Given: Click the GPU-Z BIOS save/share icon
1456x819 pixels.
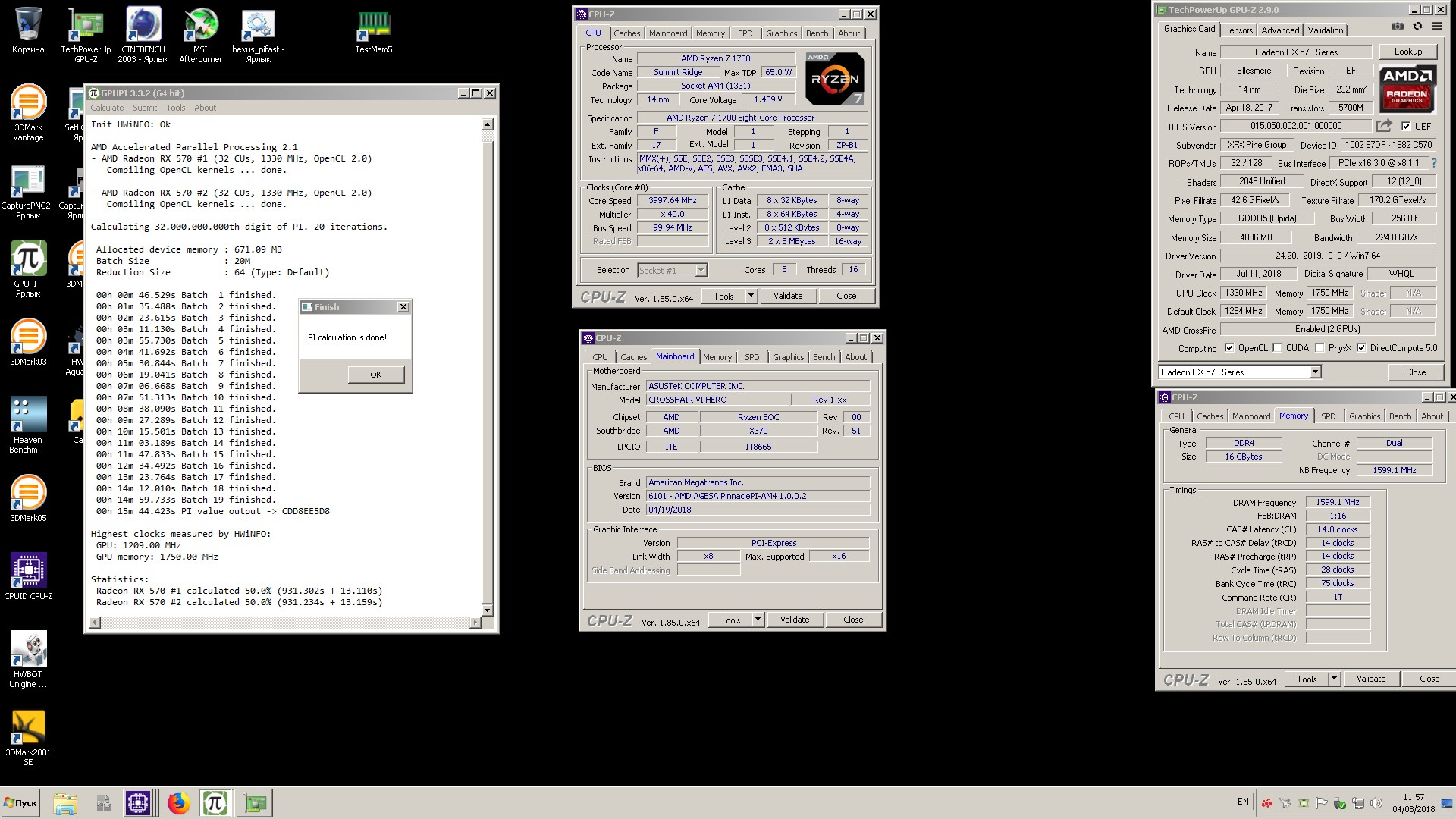Looking at the screenshot, I should click(x=1384, y=126).
